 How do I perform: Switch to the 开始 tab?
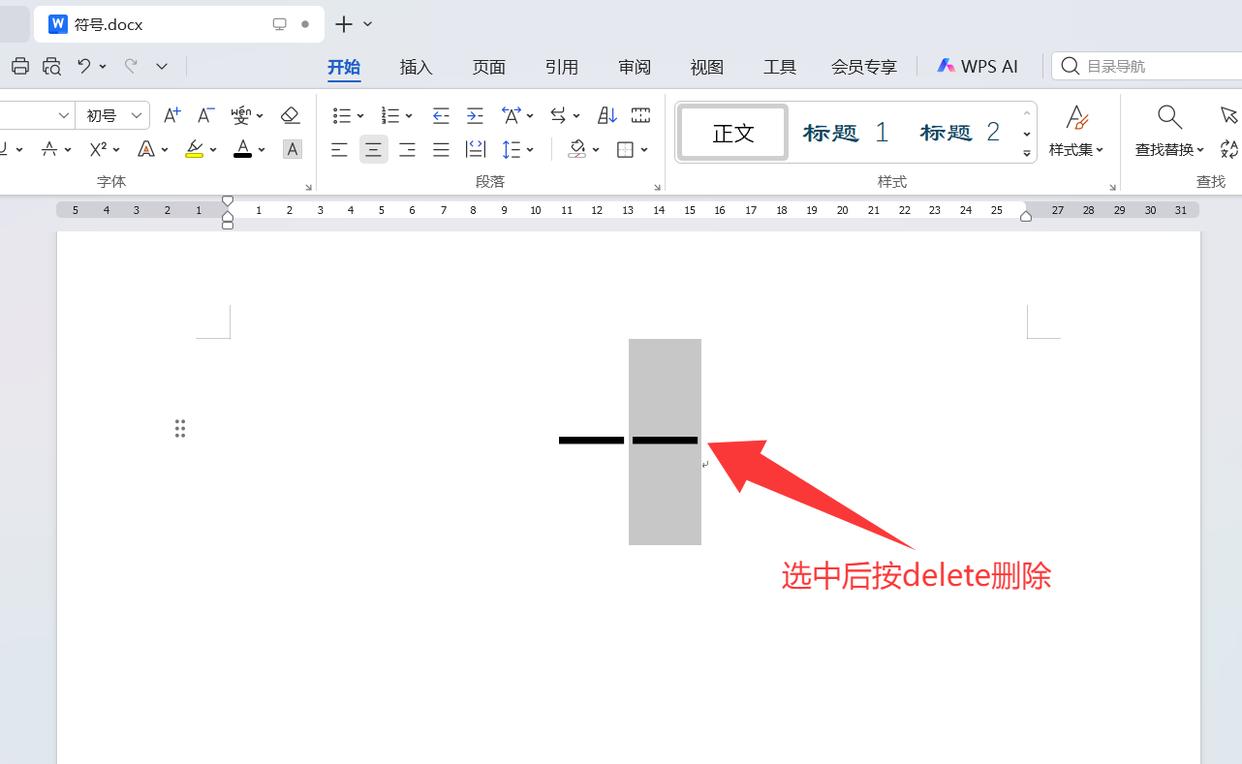[344, 67]
